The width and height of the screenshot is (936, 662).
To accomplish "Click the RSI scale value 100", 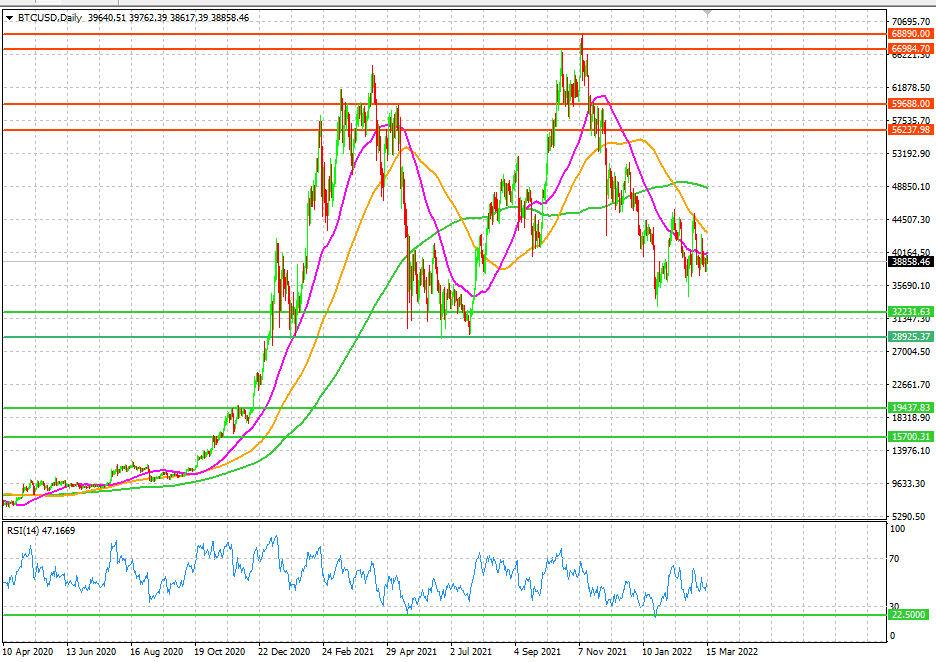I will pos(897,529).
